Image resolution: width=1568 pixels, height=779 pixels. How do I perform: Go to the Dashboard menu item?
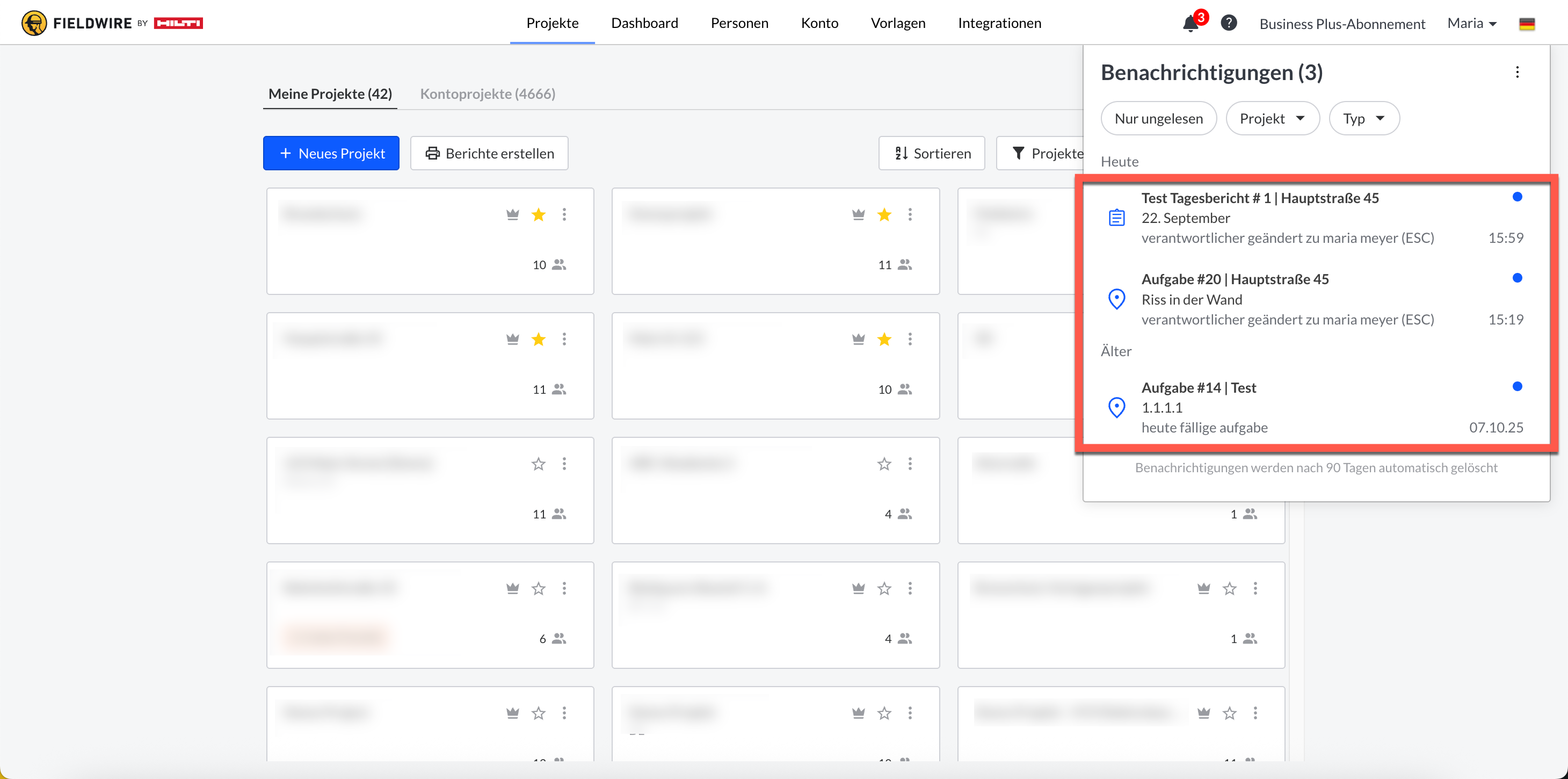(644, 23)
